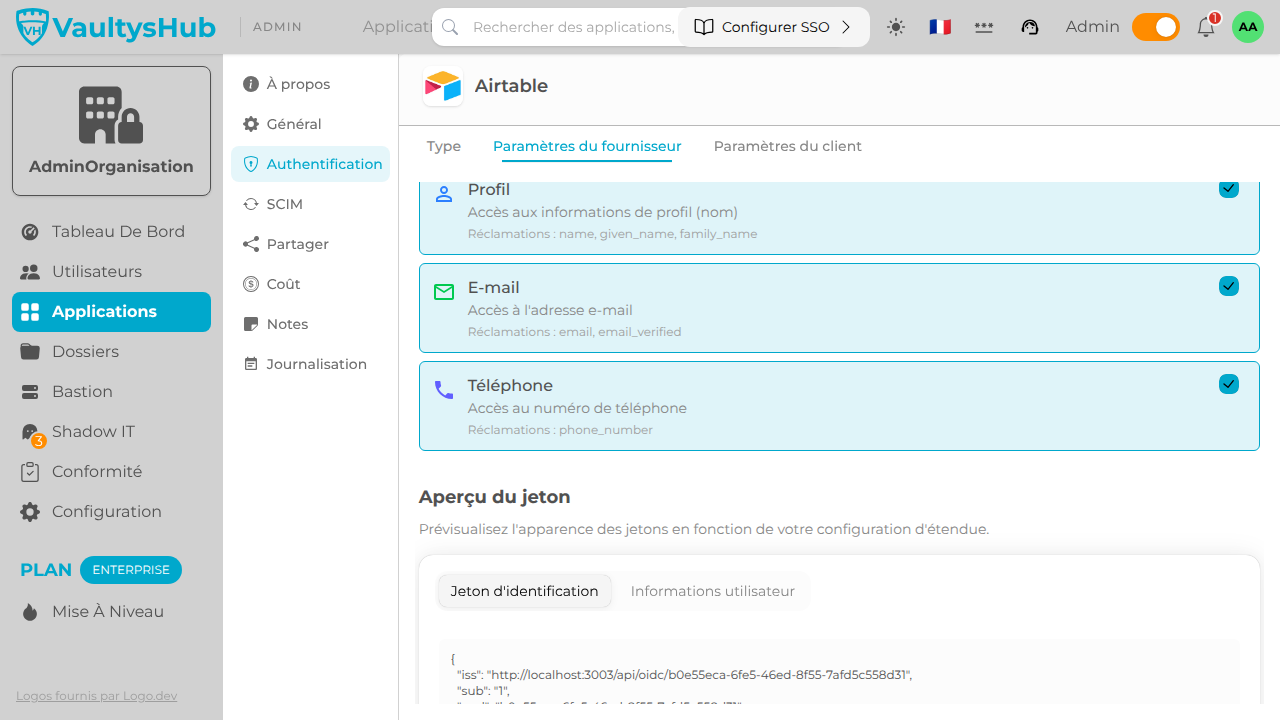Click the search magnifier icon
The width and height of the screenshot is (1280, 720).
tap(450, 27)
